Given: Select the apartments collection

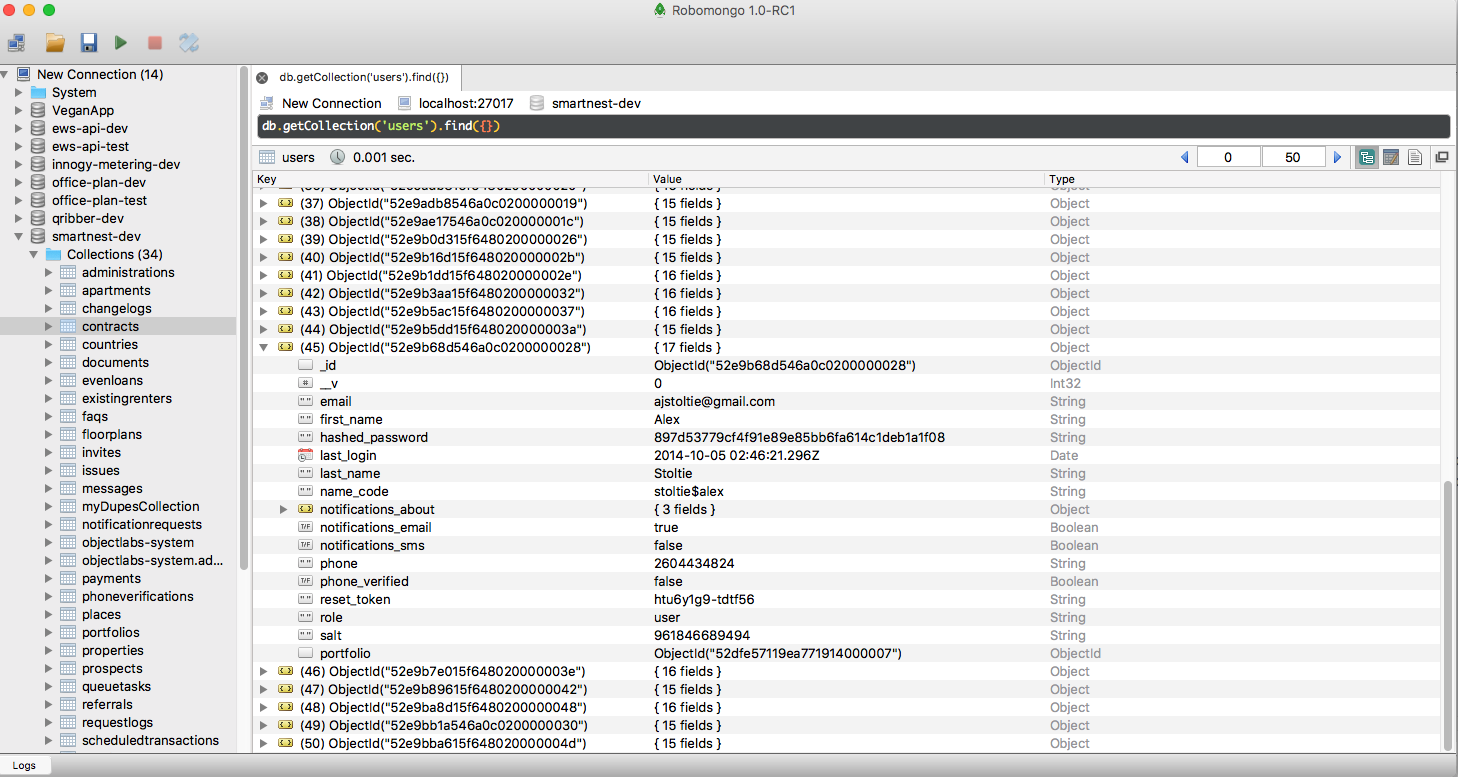Looking at the screenshot, I should [x=116, y=290].
